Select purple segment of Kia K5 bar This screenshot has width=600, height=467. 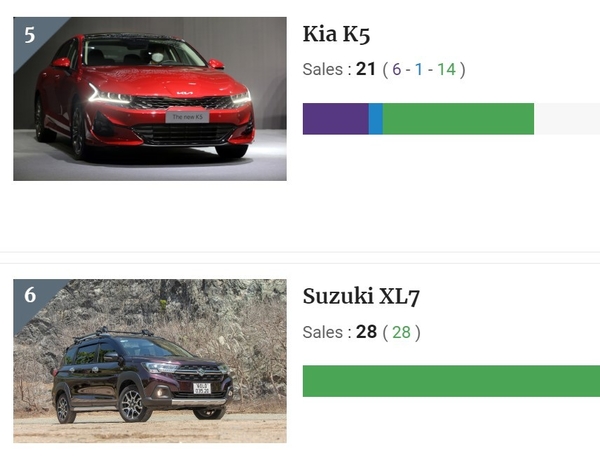(336, 119)
